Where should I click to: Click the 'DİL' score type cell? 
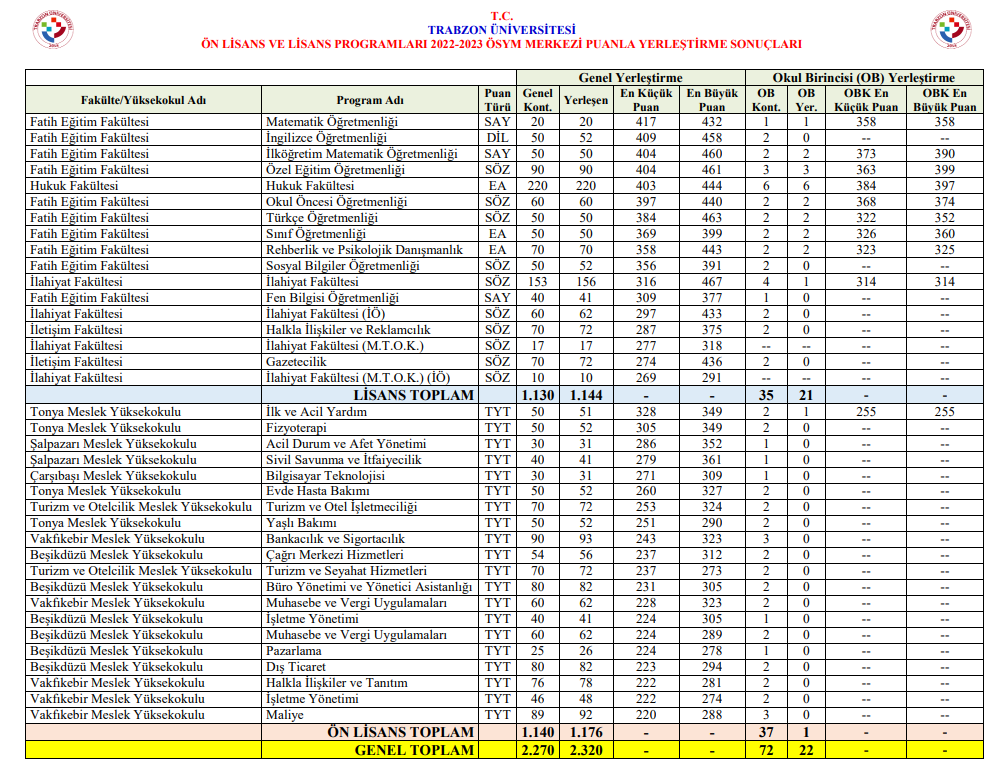click(497, 138)
